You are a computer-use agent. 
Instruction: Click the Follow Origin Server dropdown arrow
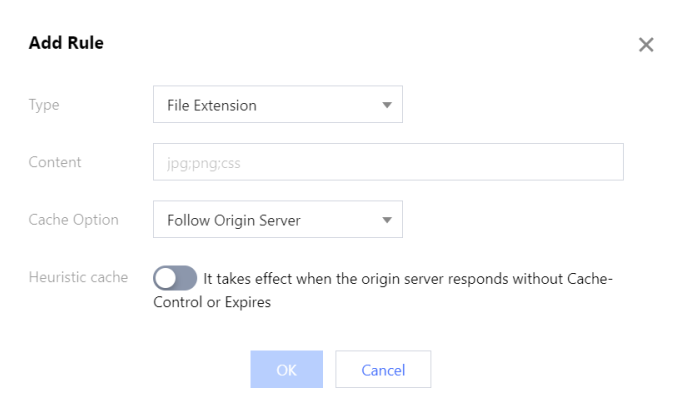pos(387,219)
